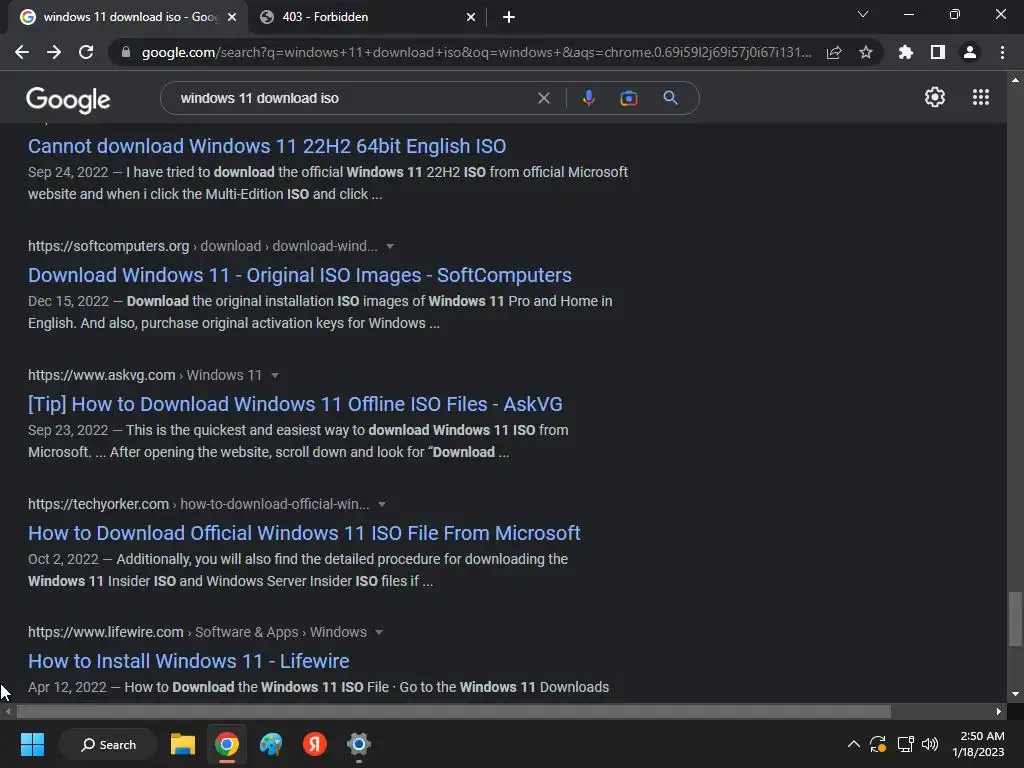Select the windows 11 download iso tab
The image size is (1024, 768).
(x=127, y=17)
